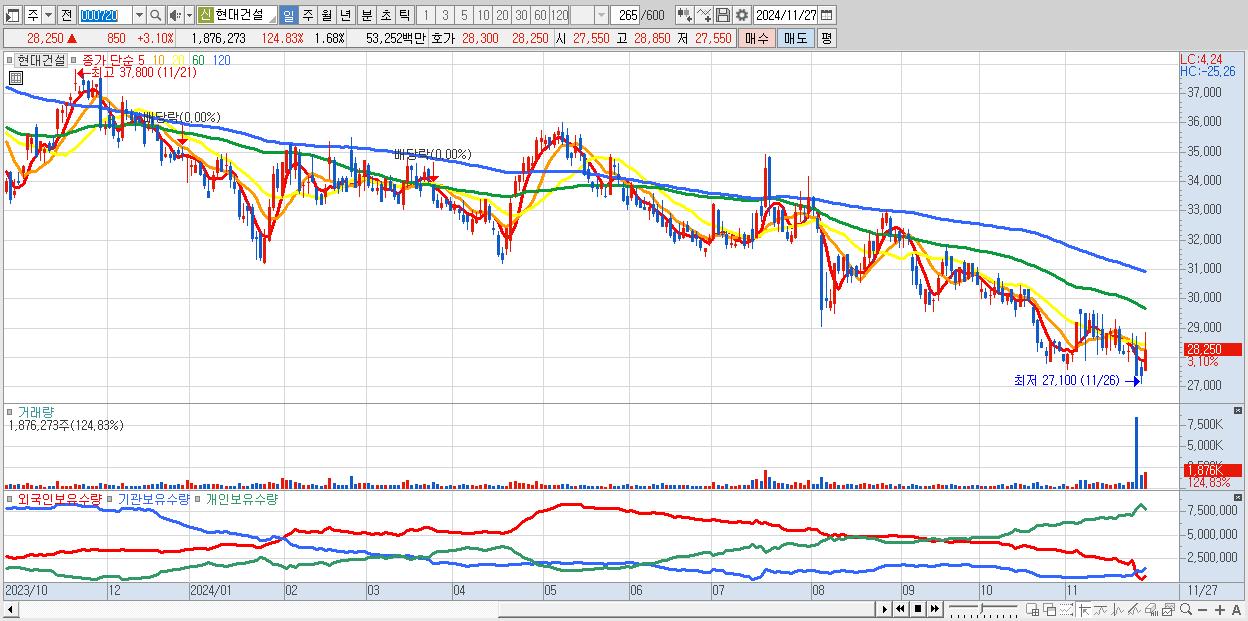Select the 5 interval button

pyautogui.click(x=464, y=15)
